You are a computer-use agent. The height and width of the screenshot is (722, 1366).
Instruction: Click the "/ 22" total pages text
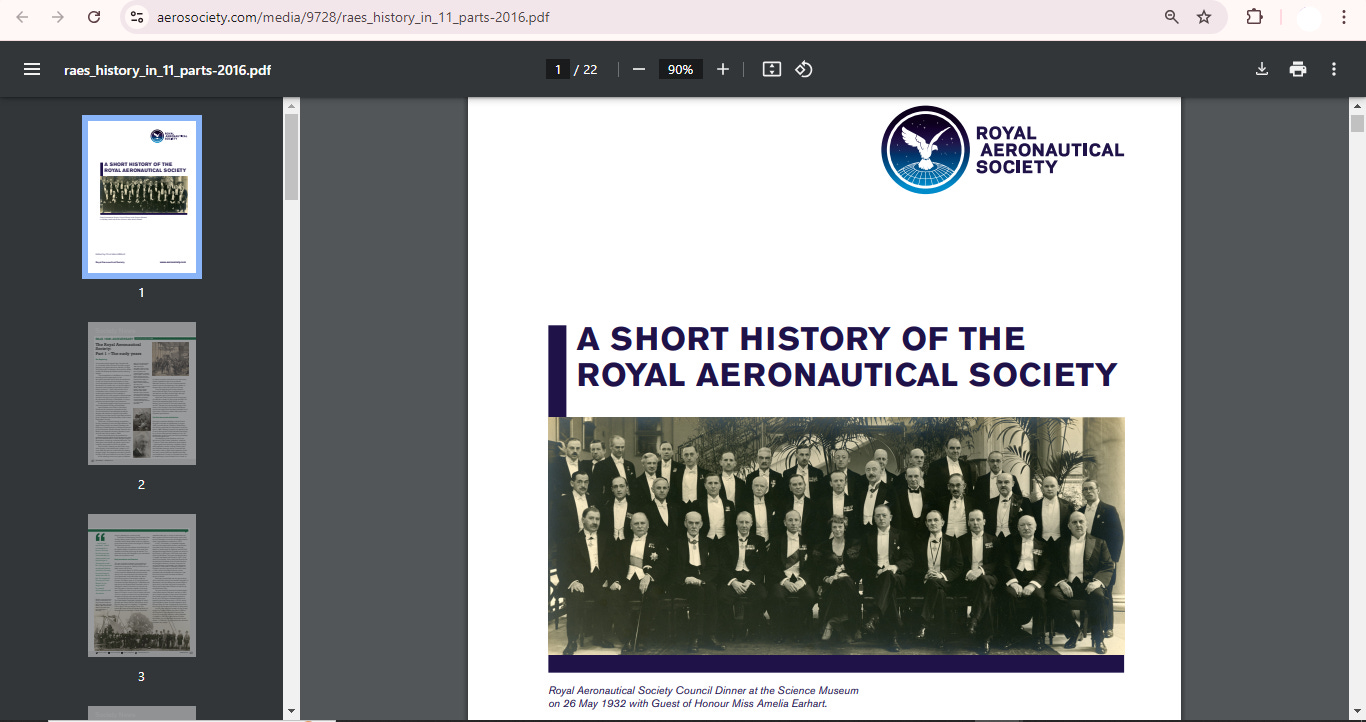click(x=586, y=69)
